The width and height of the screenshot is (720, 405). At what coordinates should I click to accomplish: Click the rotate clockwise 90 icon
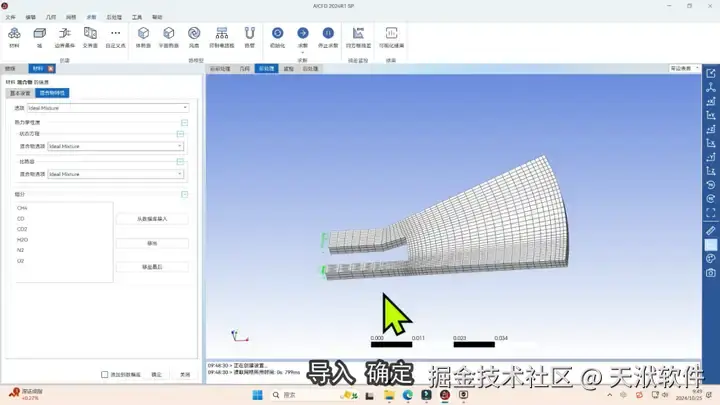pyautogui.click(x=711, y=198)
